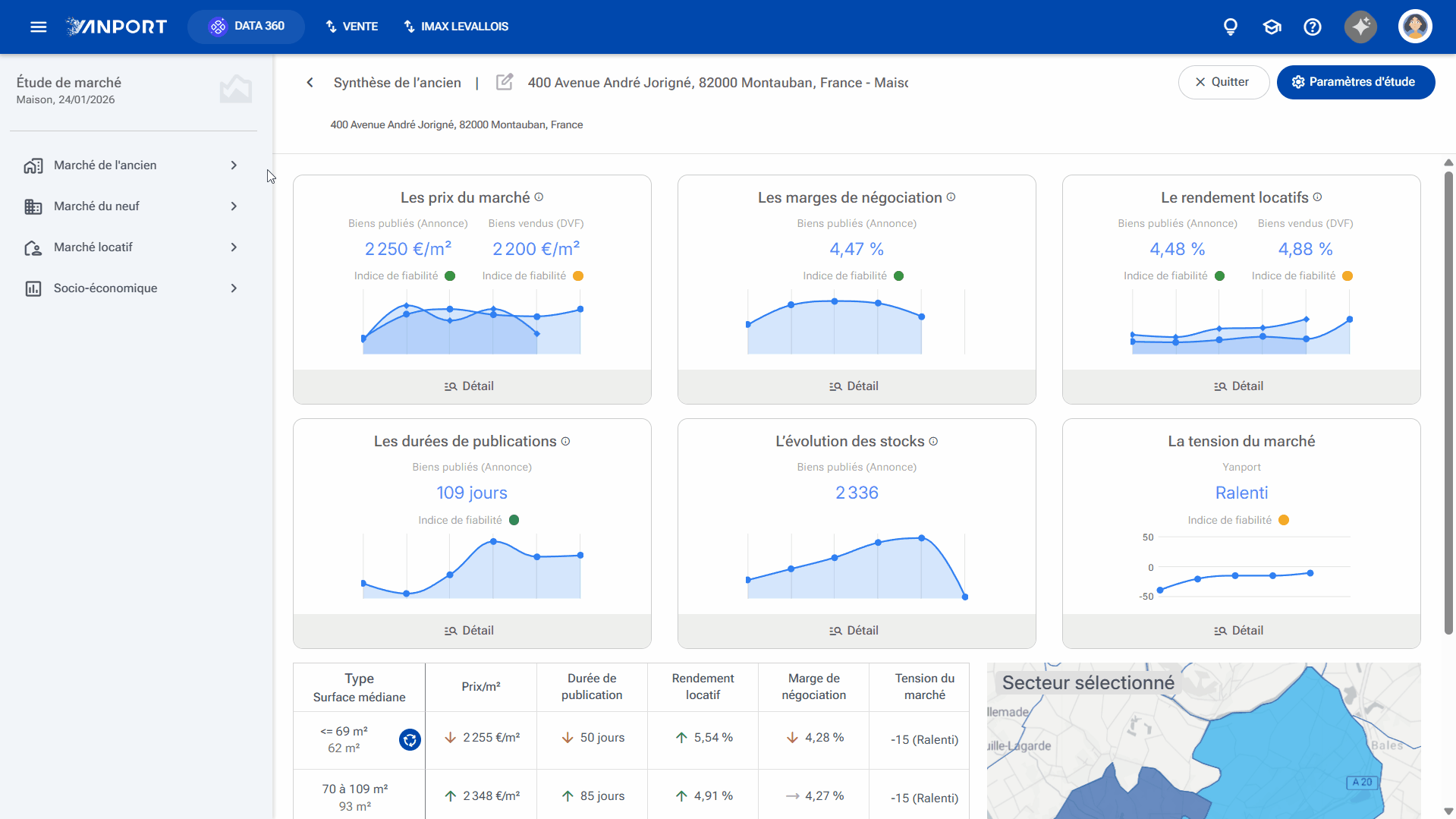Open Paramètres d'étude

tap(1355, 82)
